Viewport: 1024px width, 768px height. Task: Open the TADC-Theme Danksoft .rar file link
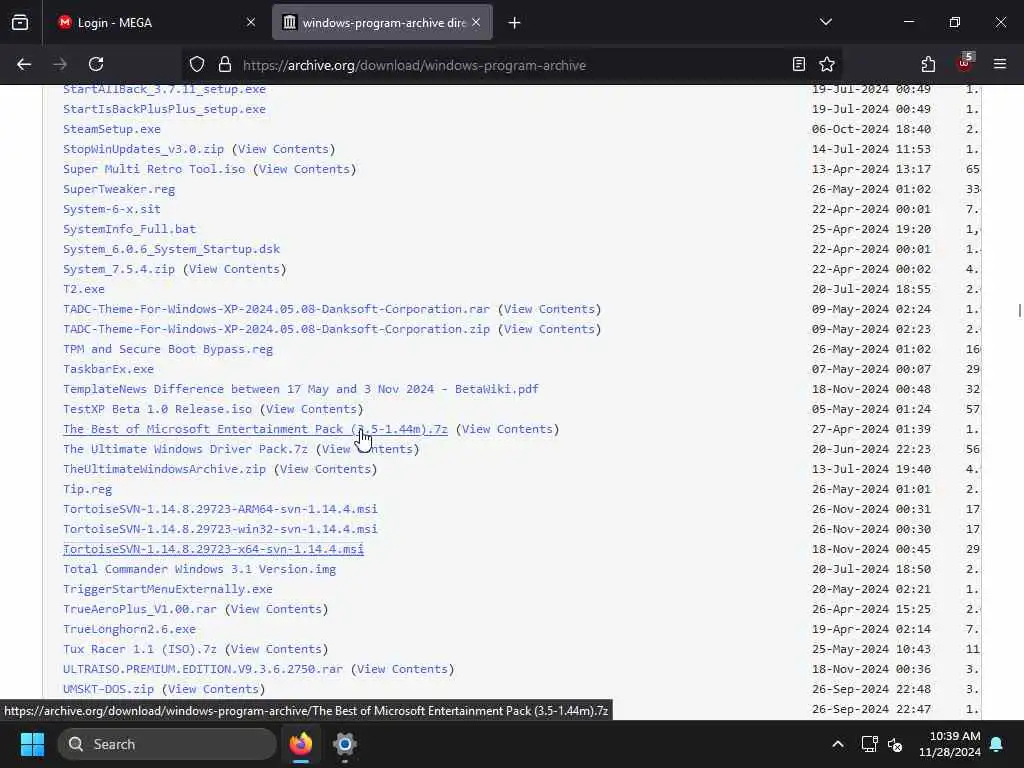[276, 309]
